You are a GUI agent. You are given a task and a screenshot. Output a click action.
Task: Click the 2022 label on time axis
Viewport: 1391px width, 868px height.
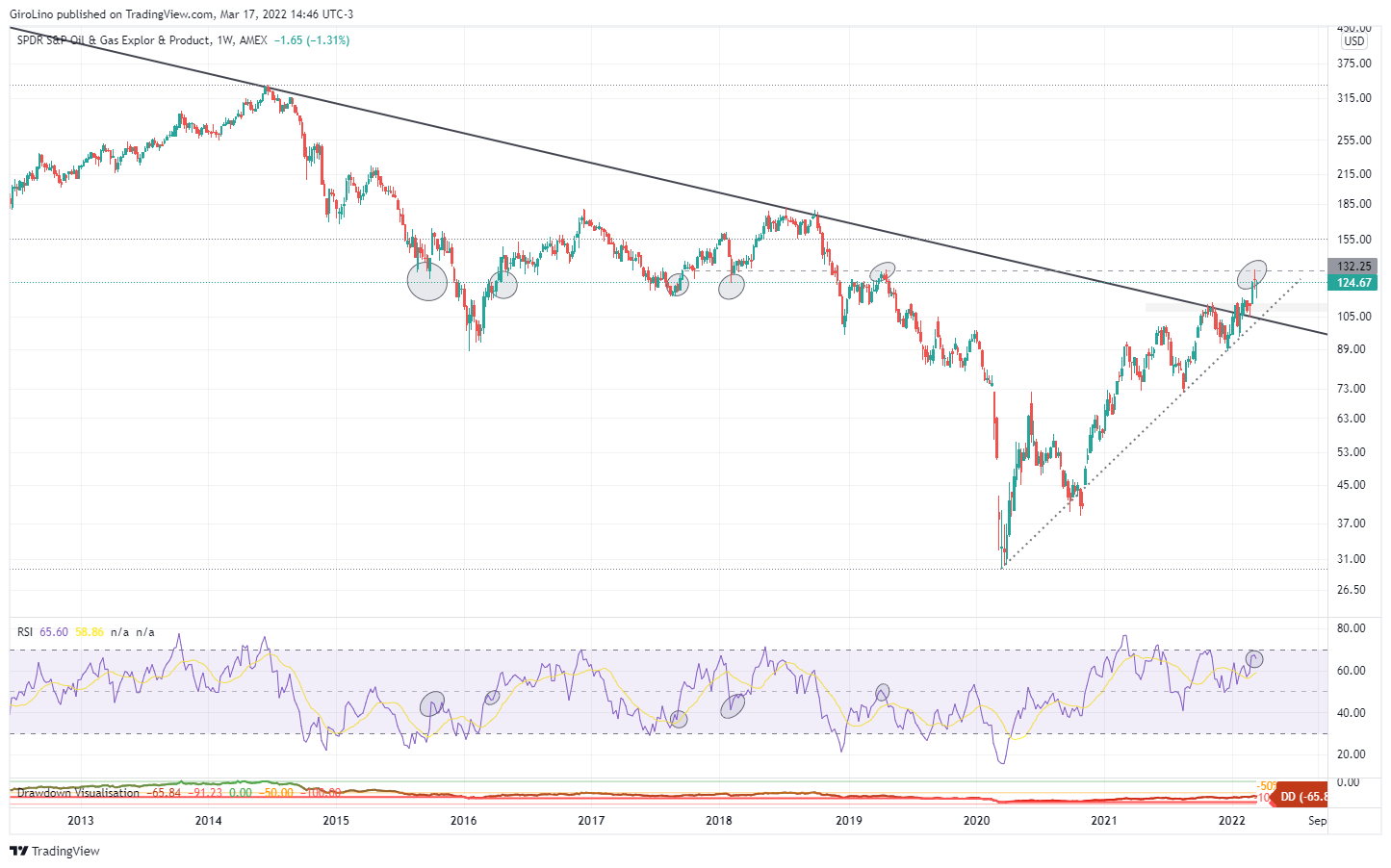click(1232, 821)
